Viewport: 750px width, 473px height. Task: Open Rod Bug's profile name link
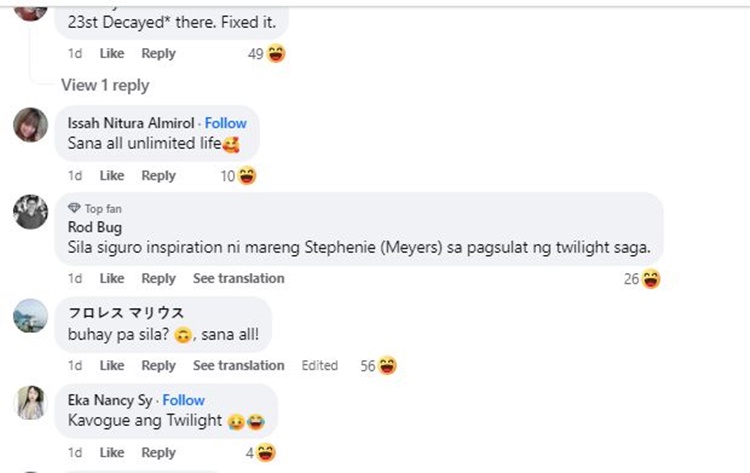[x=88, y=227]
